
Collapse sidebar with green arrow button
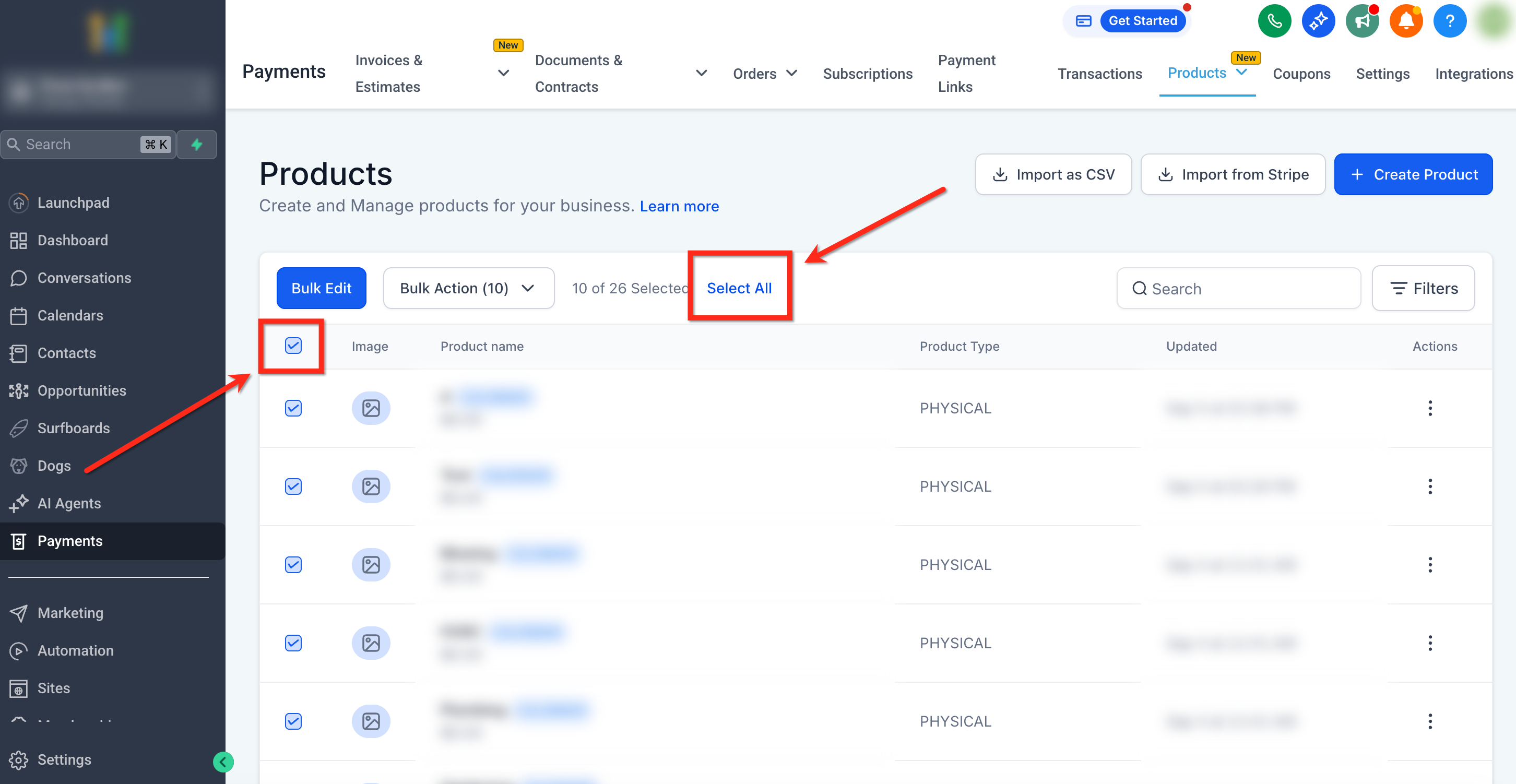pos(223,762)
